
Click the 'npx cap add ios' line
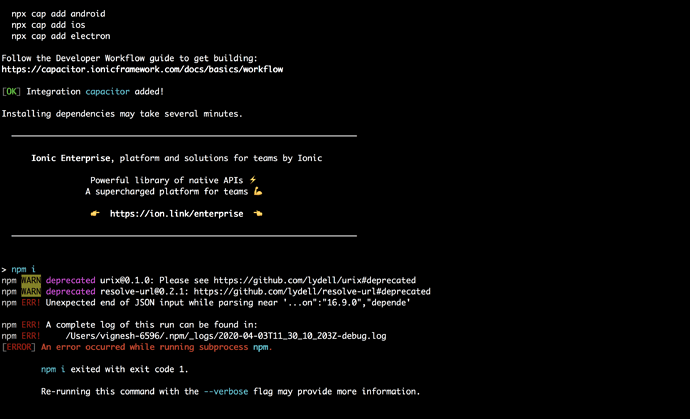[x=48, y=25]
